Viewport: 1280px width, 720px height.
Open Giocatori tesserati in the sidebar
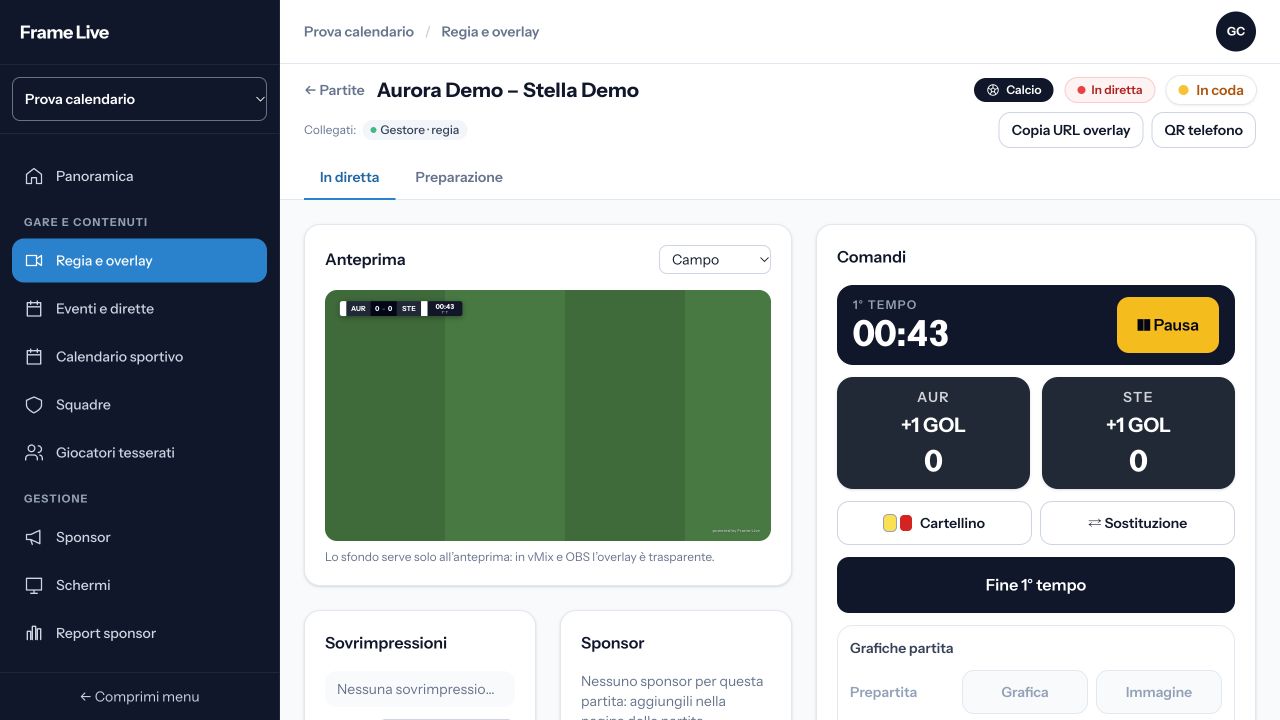[x=139, y=453]
